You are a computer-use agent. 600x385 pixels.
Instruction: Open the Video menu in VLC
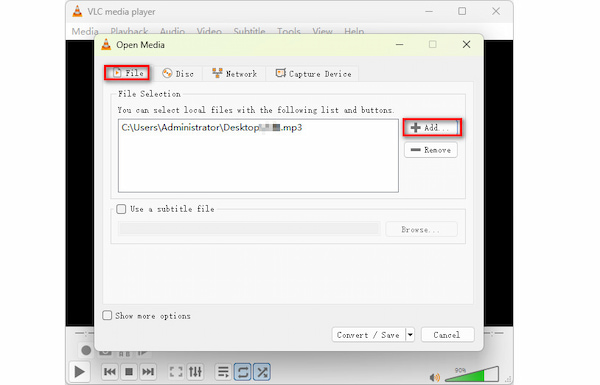coord(209,31)
